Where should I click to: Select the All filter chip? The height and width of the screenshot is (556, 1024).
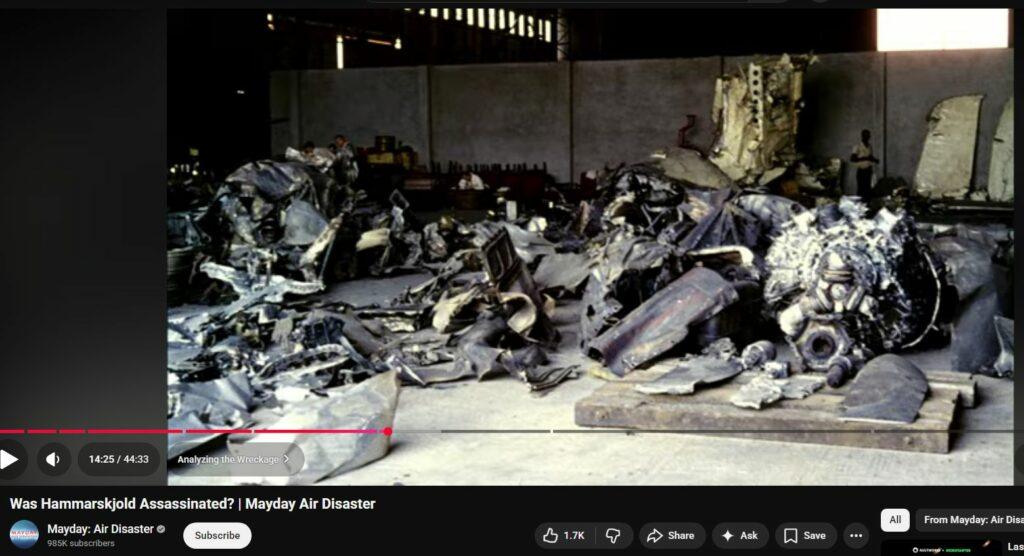(895, 520)
